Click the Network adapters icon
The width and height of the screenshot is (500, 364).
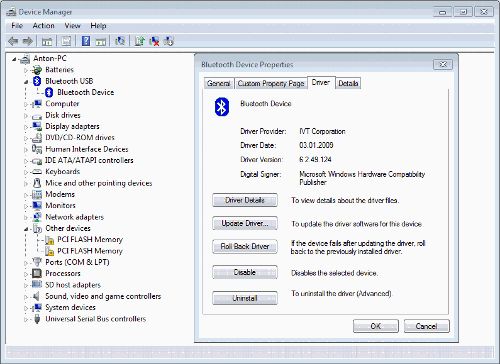37,217
